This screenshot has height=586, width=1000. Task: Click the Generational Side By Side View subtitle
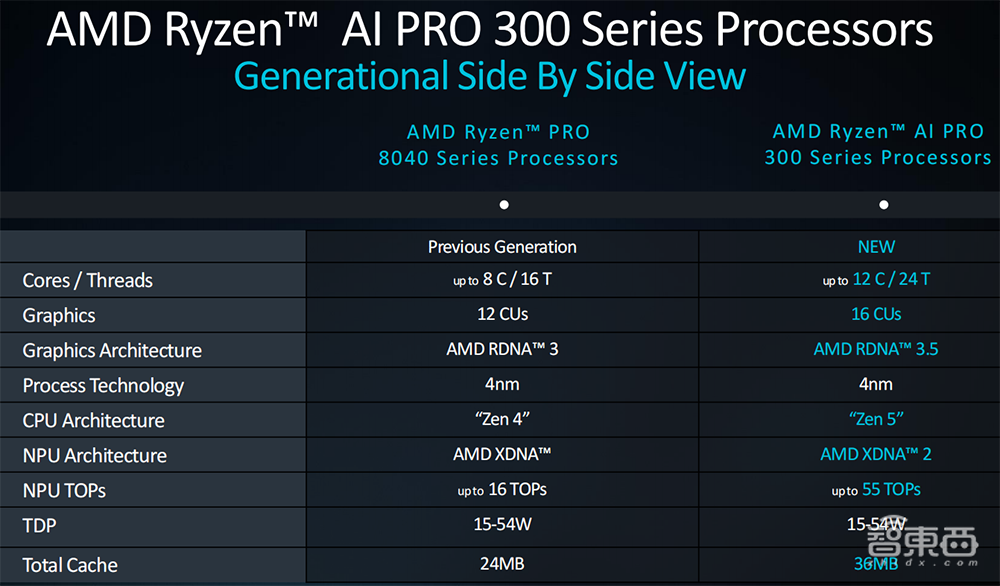(x=489, y=77)
